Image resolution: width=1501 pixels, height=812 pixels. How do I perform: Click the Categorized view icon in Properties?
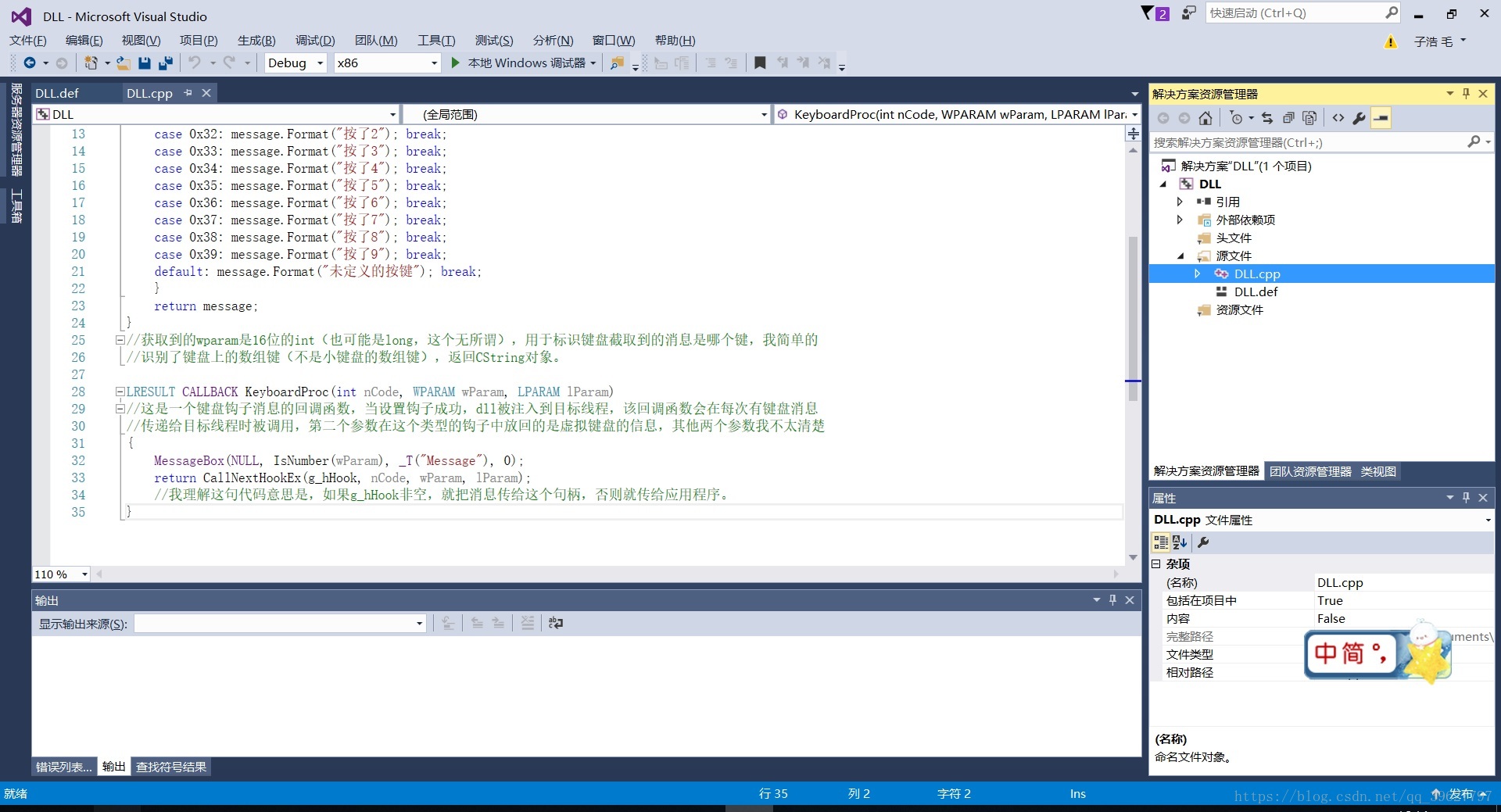(1161, 542)
